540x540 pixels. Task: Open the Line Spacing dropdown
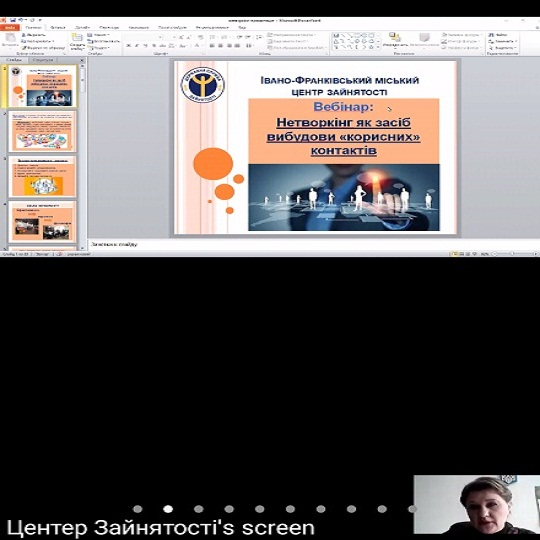click(x=259, y=37)
